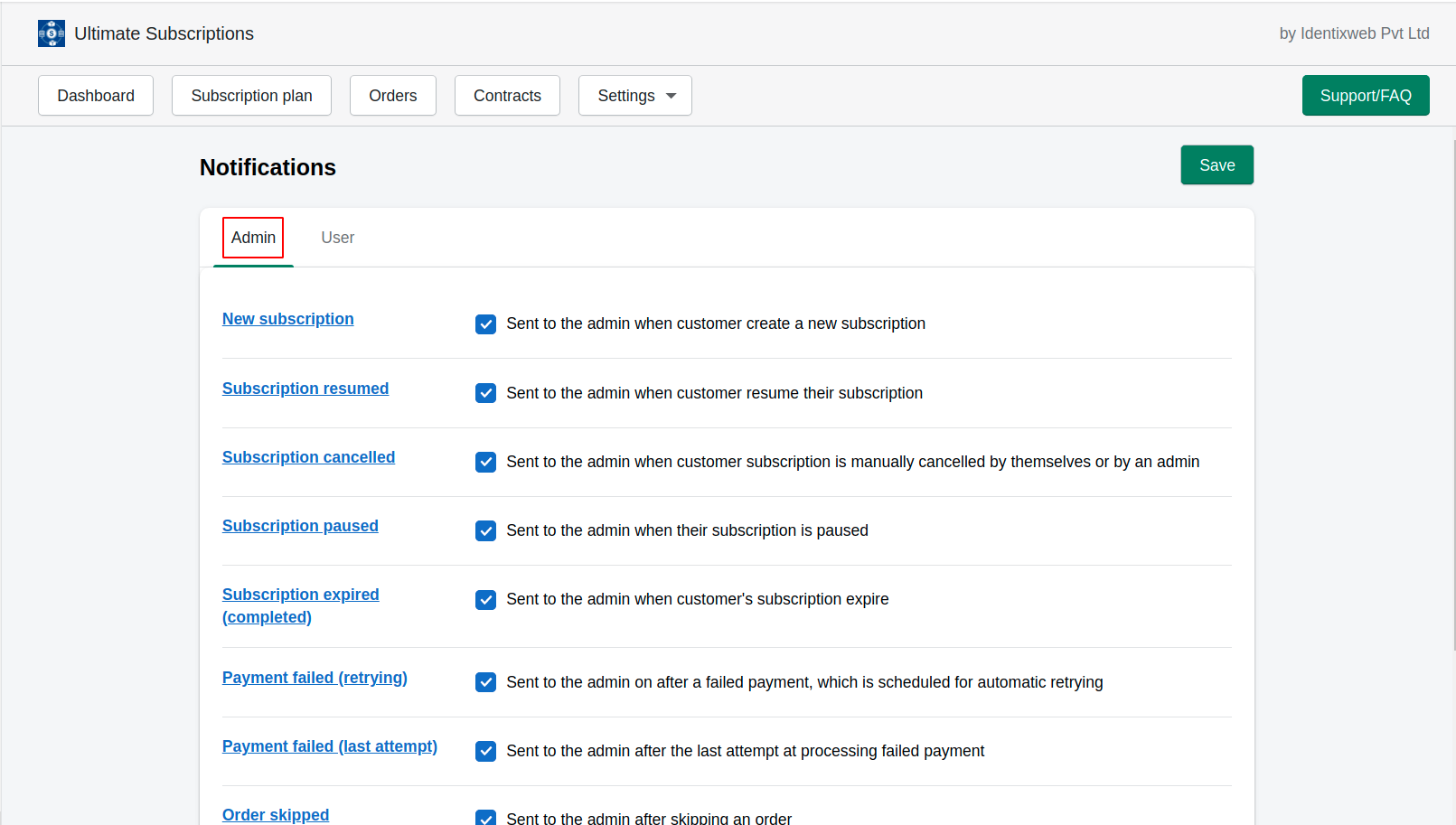The height and width of the screenshot is (825, 1456).
Task: Disable the New subscription admin notification
Action: 485,323
